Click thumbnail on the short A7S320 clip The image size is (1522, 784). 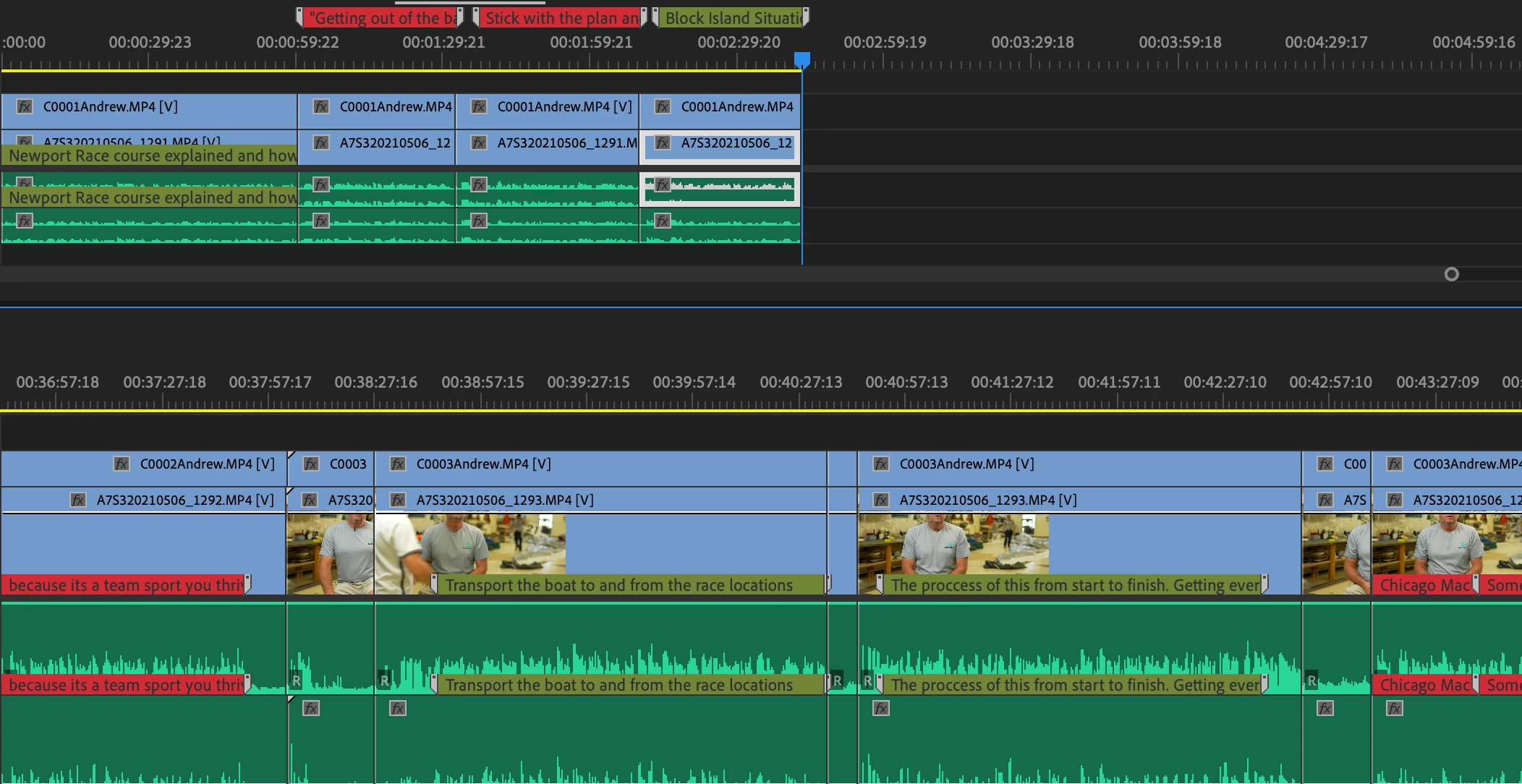coord(331,554)
